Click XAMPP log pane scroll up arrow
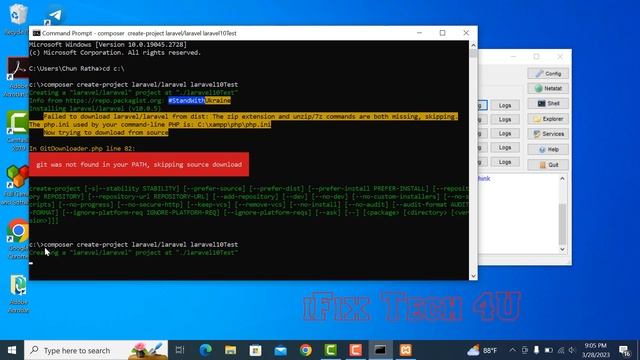The width and height of the screenshot is (640, 360). coord(562,179)
